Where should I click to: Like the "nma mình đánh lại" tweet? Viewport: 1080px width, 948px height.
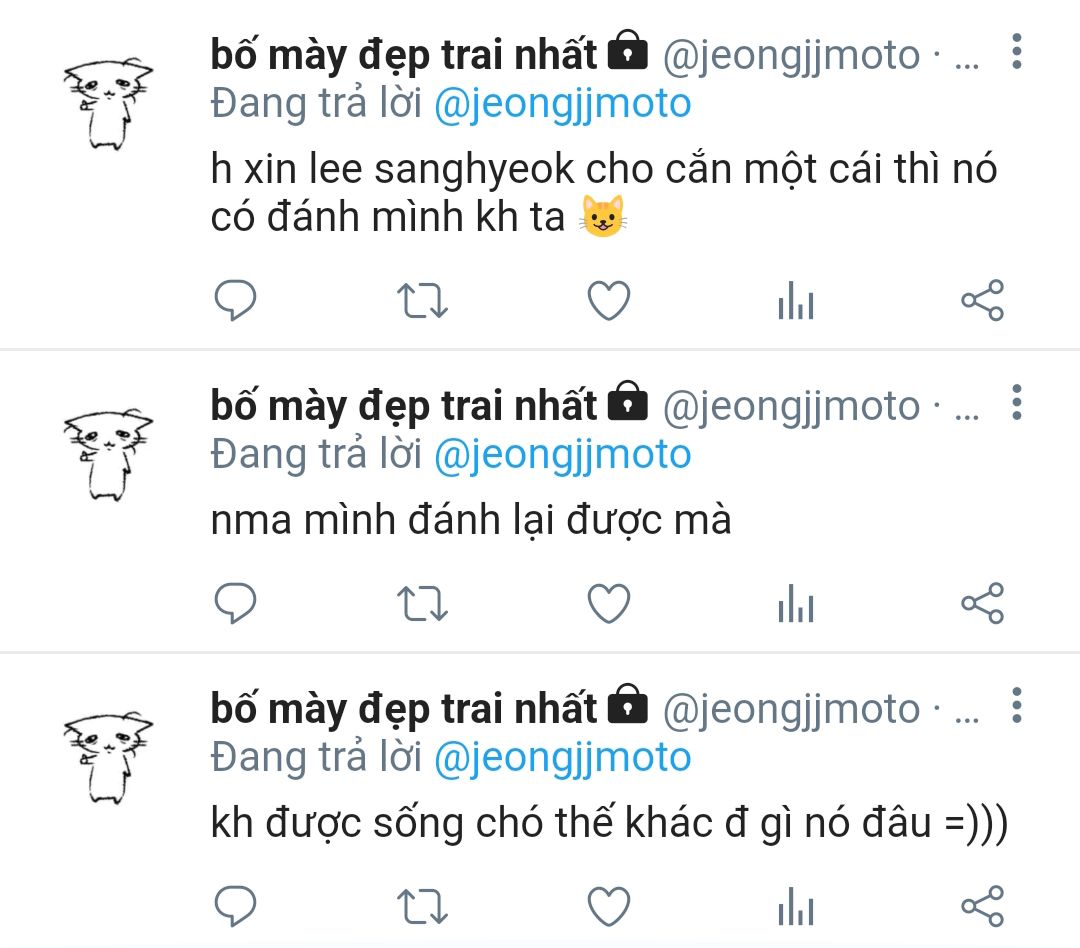(608, 603)
